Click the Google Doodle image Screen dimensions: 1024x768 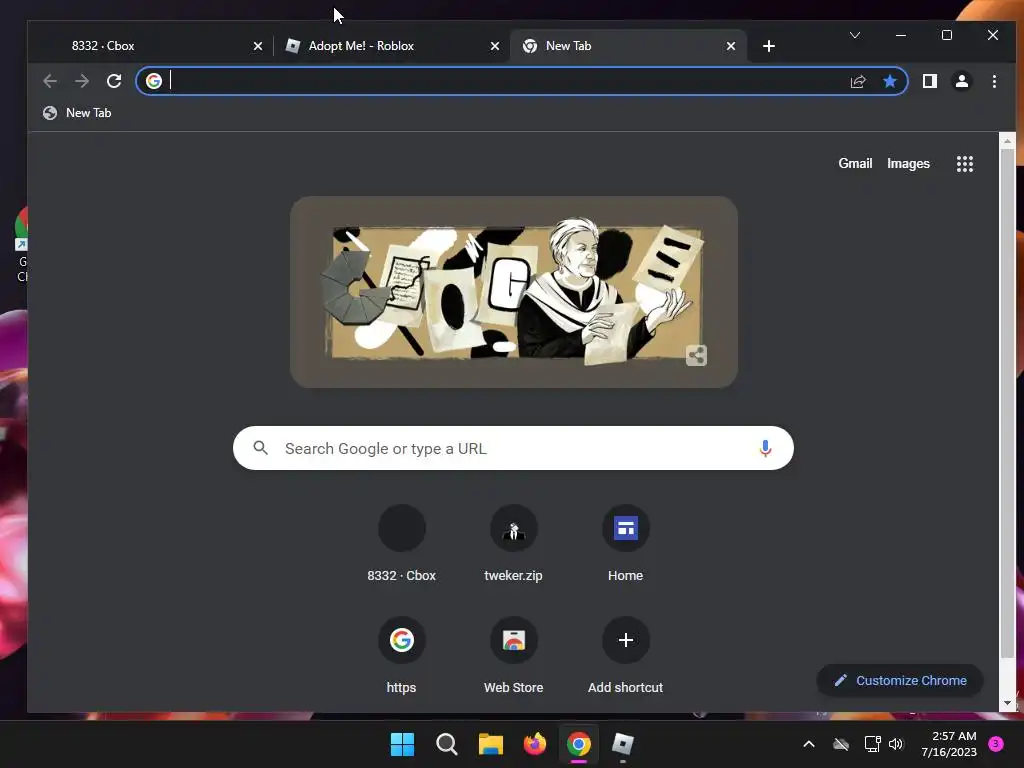(x=514, y=292)
